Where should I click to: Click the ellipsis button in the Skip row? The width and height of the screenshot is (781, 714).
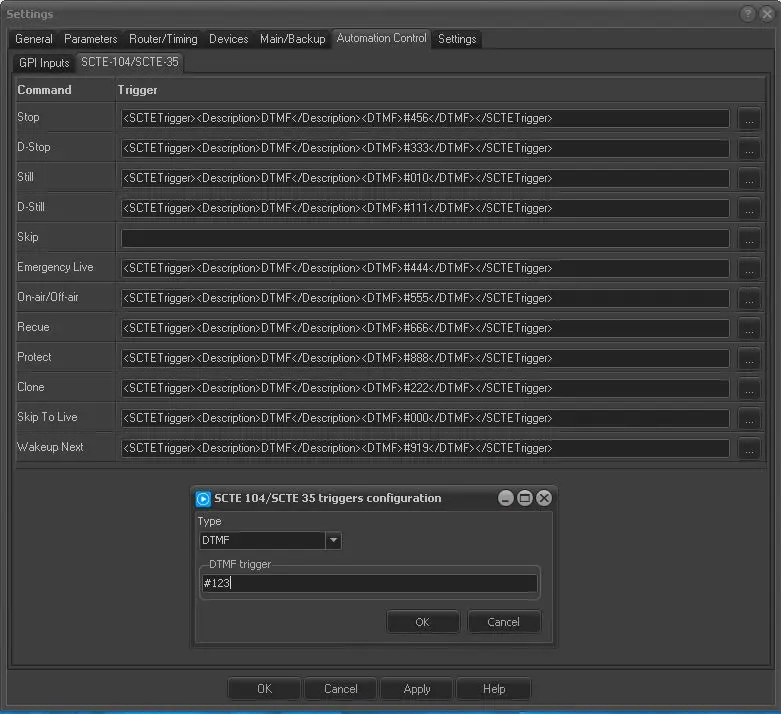pos(749,239)
